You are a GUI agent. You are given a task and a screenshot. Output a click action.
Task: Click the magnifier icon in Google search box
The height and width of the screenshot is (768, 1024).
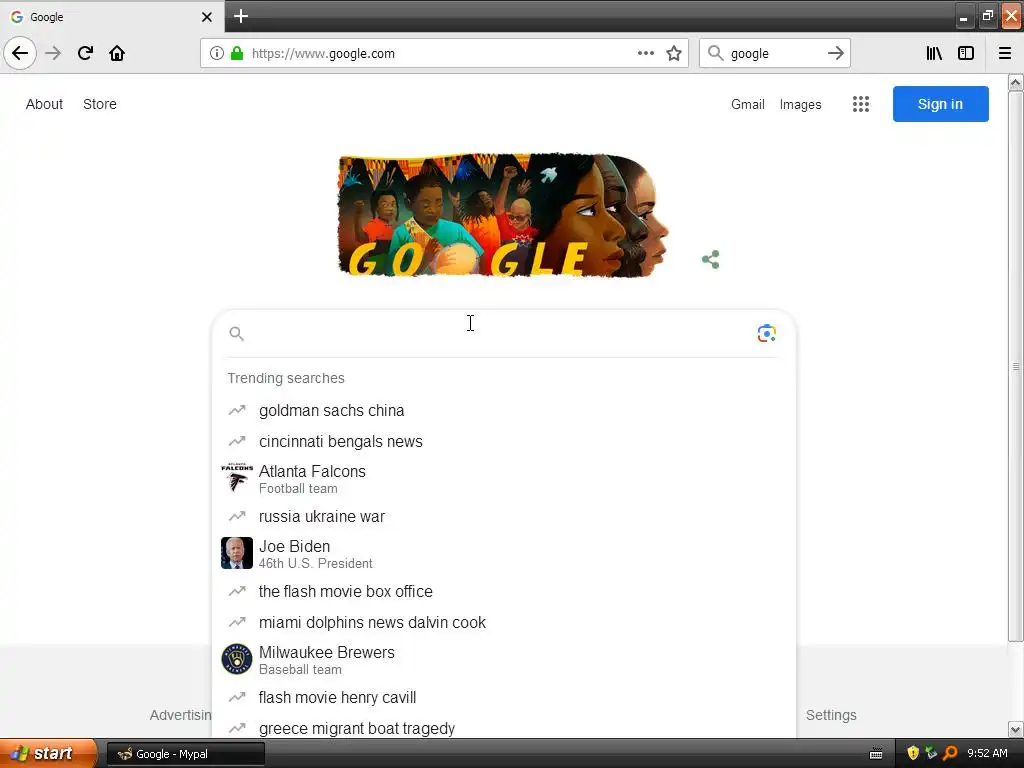[x=236, y=334]
